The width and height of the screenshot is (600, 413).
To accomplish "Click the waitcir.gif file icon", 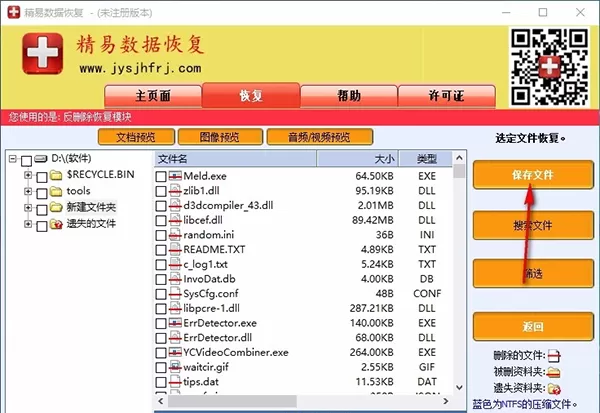I will tap(175, 367).
